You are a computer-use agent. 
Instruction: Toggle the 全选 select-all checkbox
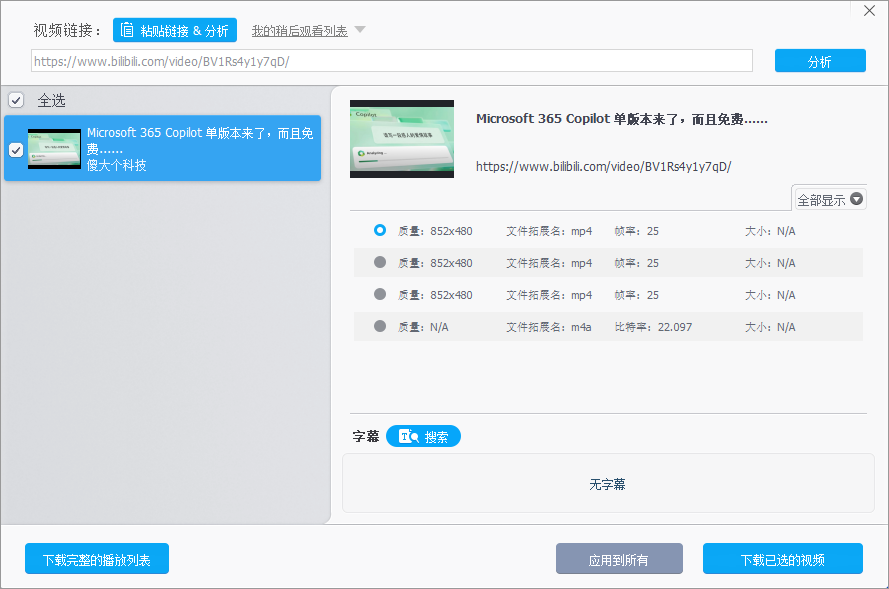16,100
